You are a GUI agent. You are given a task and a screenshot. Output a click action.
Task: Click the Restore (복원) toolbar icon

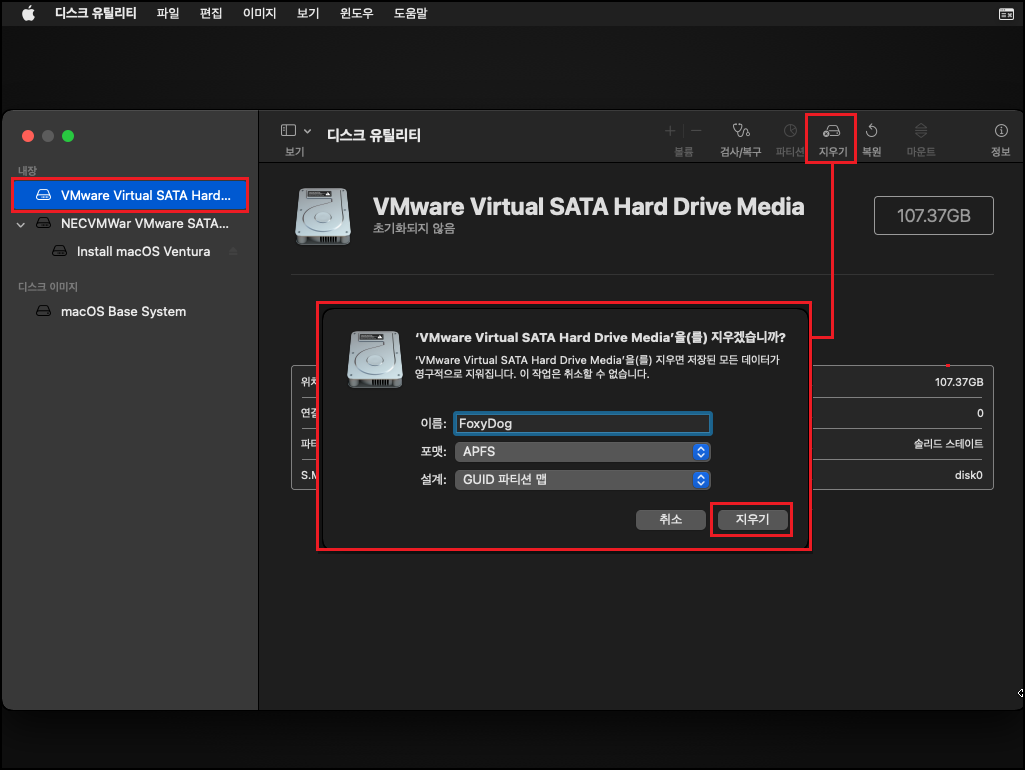(871, 131)
